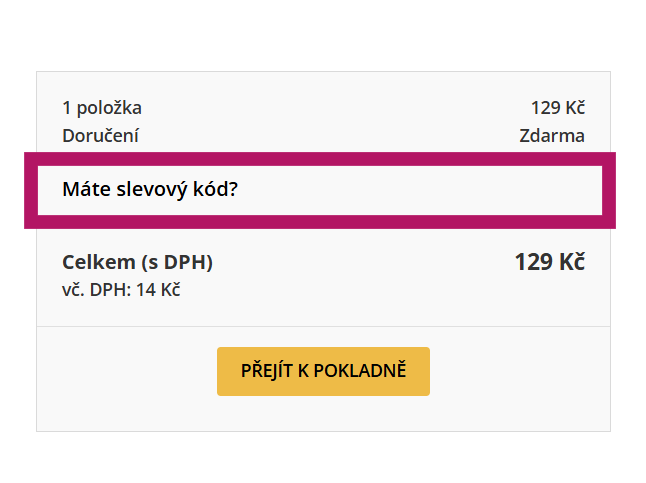Select the vč. DPH: 14 Kč text
646x483 pixels.
tap(121, 291)
